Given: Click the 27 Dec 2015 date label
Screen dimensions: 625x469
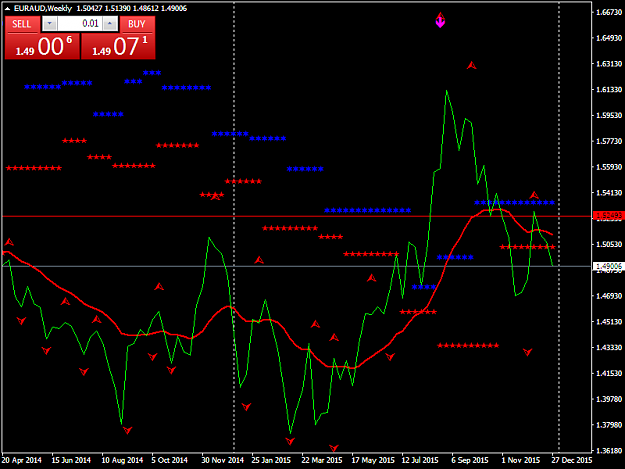Looking at the screenshot, I should tap(572, 460).
